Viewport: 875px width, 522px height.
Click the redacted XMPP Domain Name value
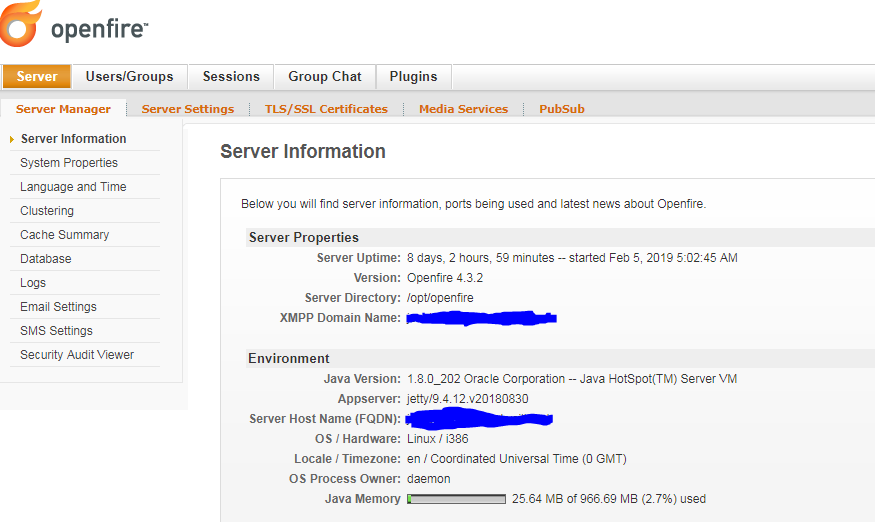tap(481, 318)
